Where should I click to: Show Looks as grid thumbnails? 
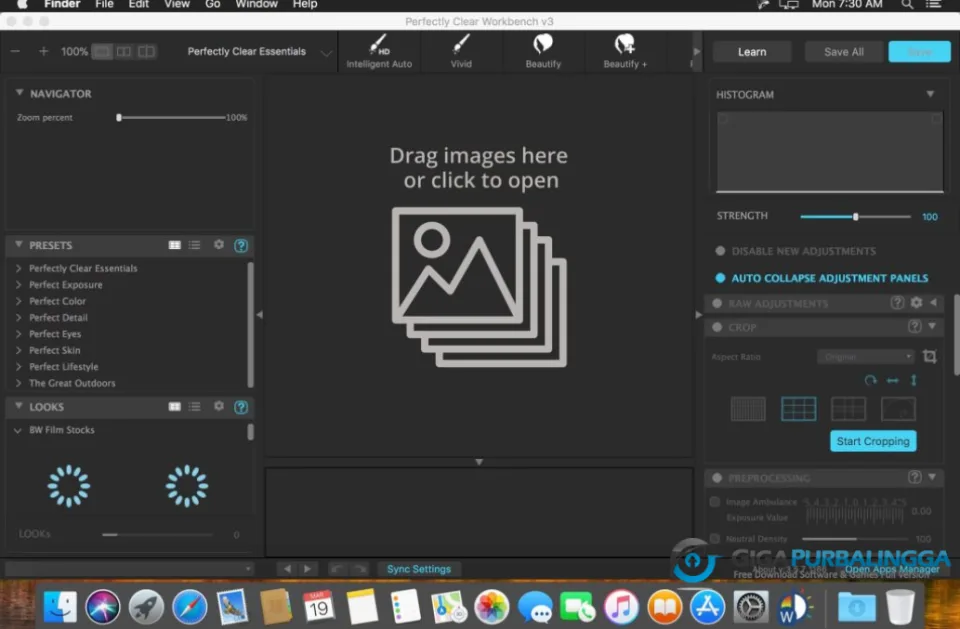tap(174, 407)
